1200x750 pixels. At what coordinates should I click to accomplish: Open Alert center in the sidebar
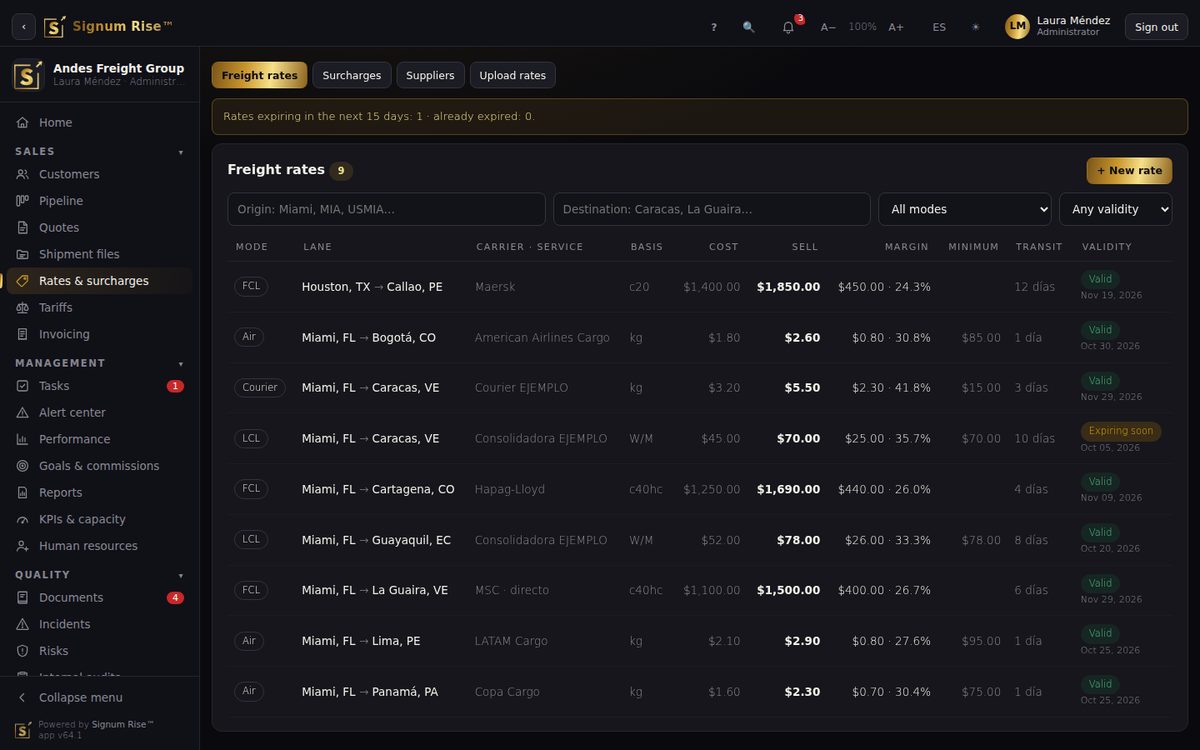[x=100, y=412]
